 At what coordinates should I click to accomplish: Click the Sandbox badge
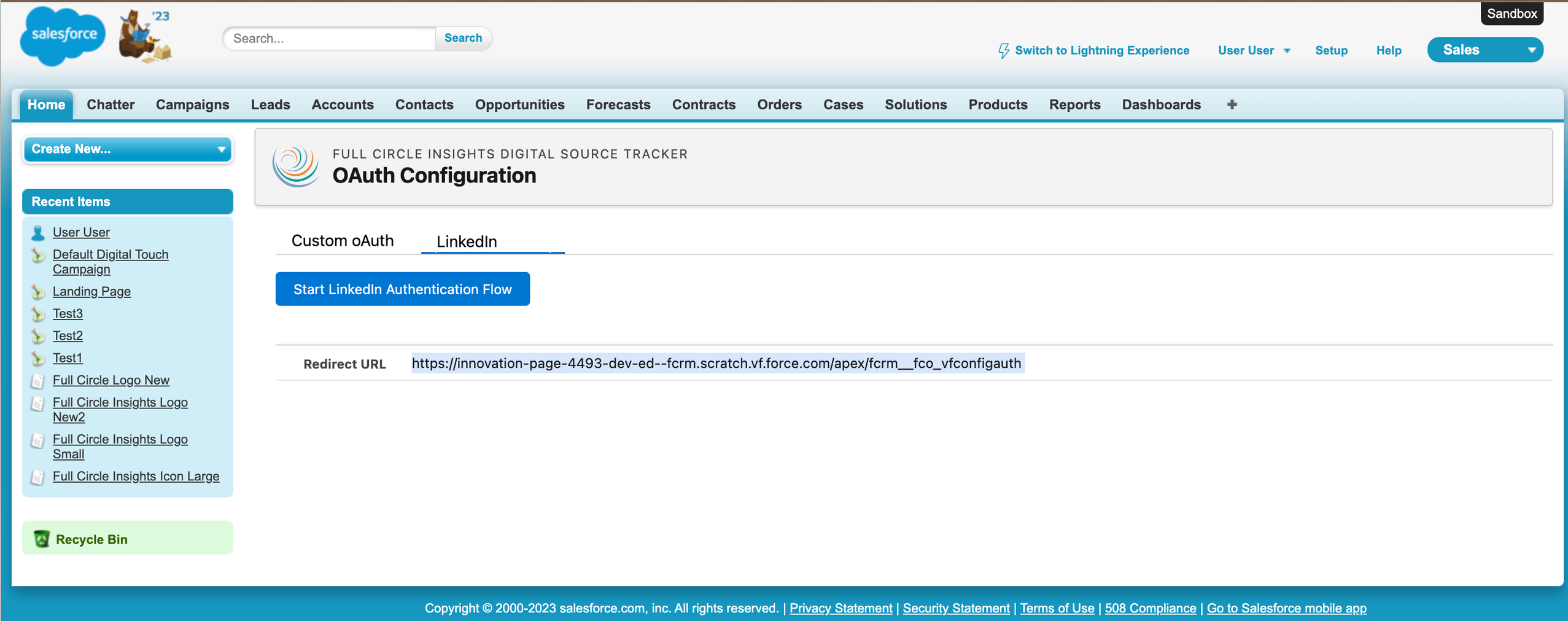[x=1512, y=14]
